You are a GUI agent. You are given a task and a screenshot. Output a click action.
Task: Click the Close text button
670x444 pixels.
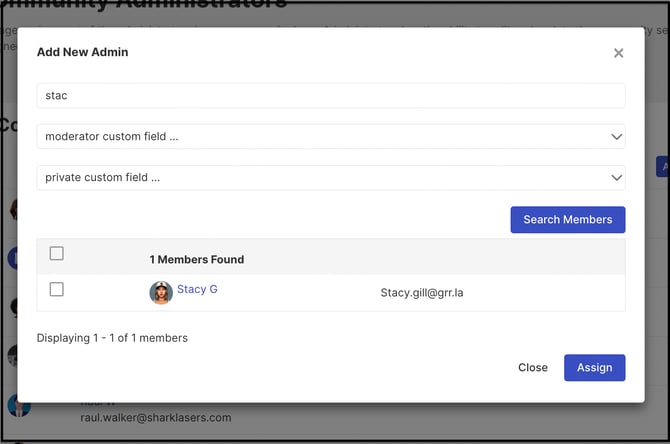pos(532,367)
